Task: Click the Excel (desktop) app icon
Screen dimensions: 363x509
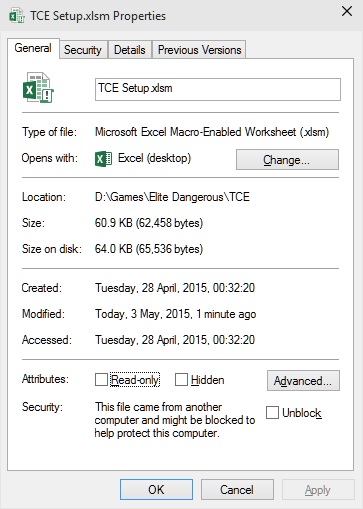Action: 103,159
